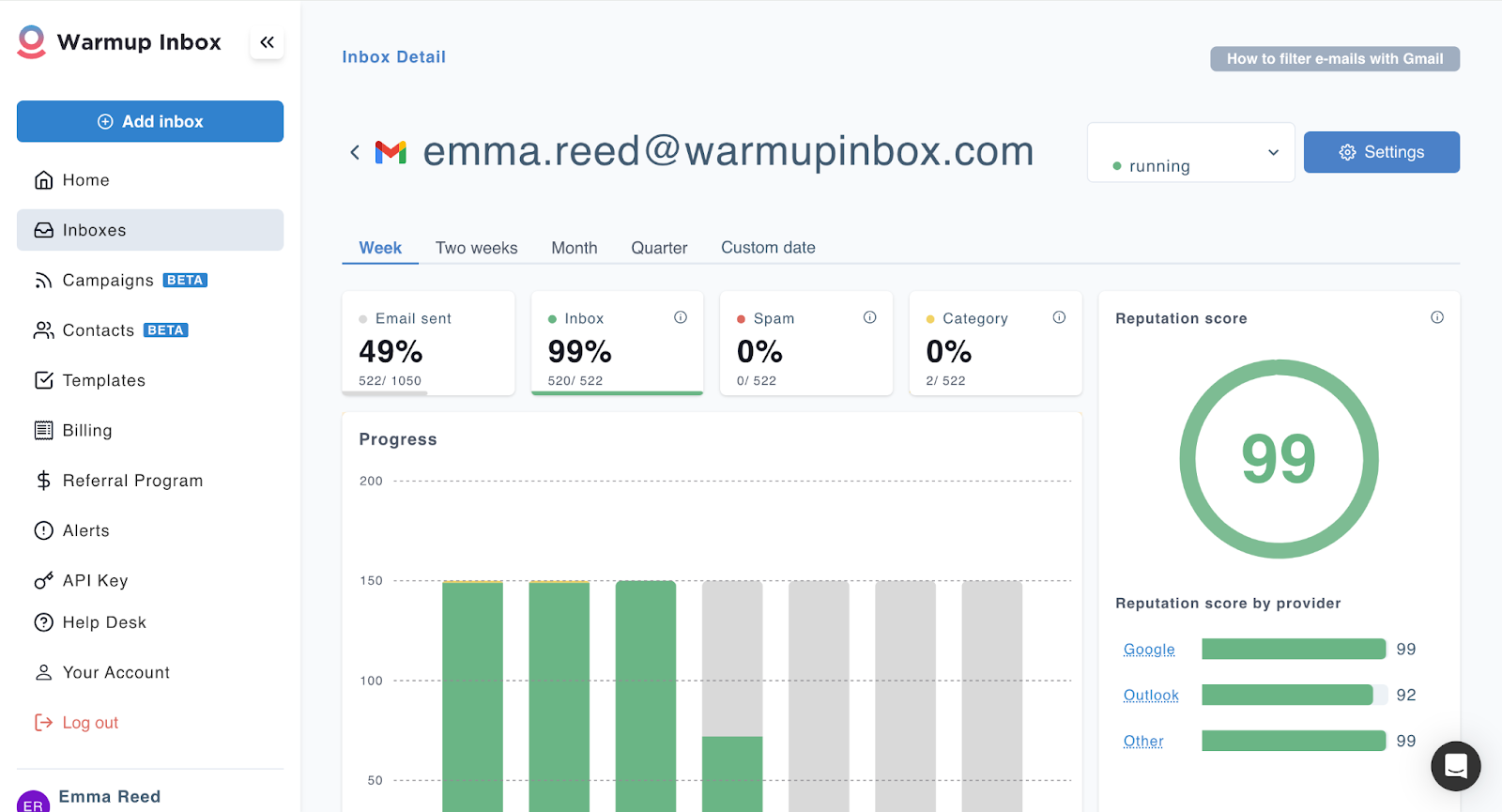Click the Category 0% card
The height and width of the screenshot is (812, 1502).
tap(995, 344)
